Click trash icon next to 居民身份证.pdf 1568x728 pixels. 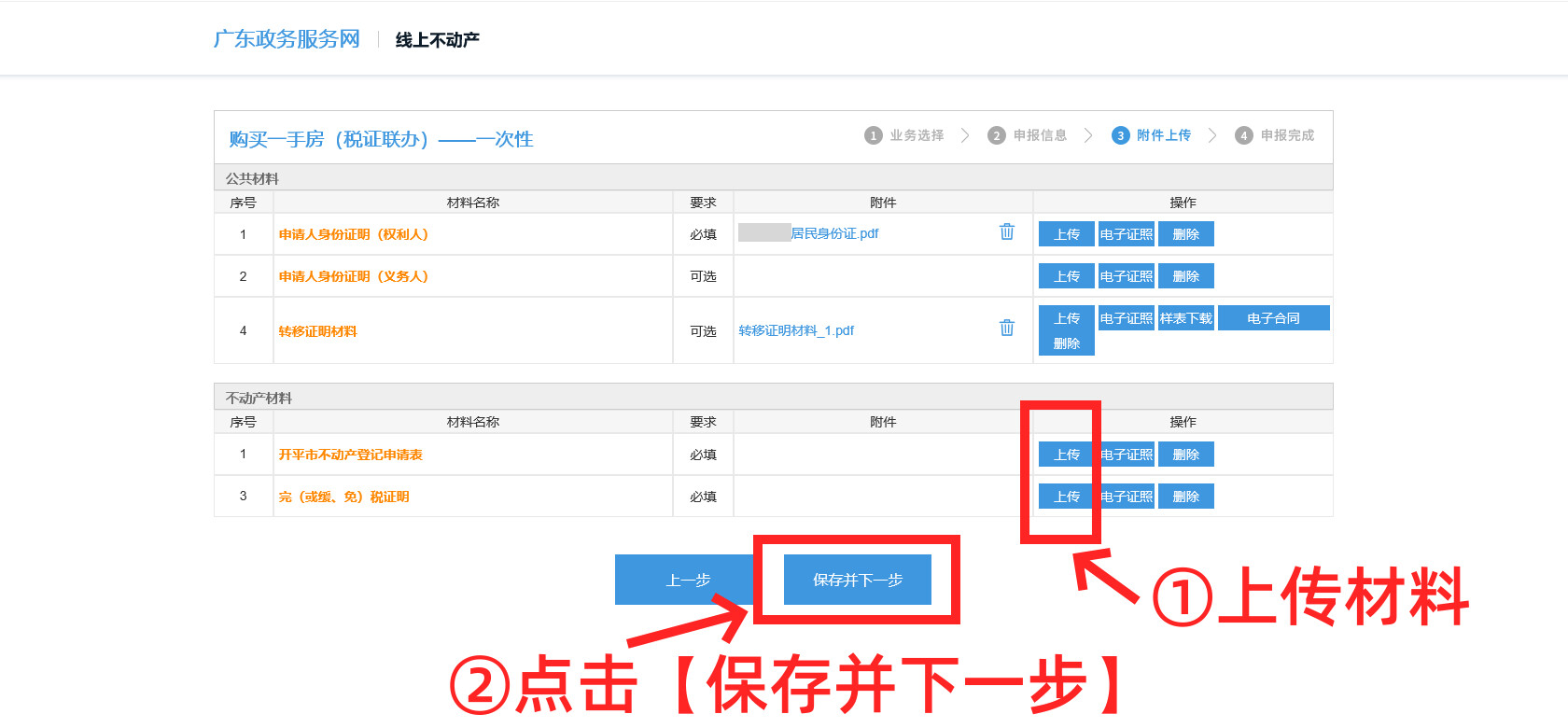1006,231
